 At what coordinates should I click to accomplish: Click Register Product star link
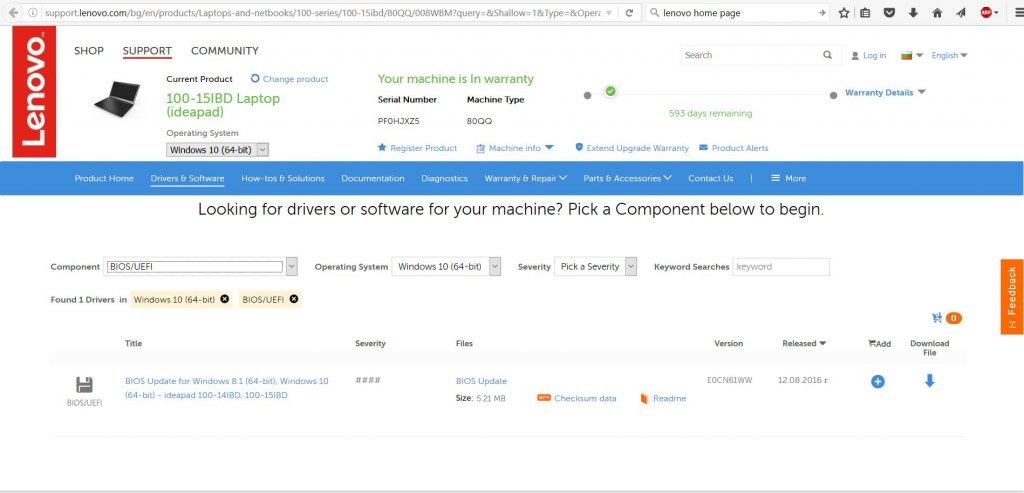417,148
